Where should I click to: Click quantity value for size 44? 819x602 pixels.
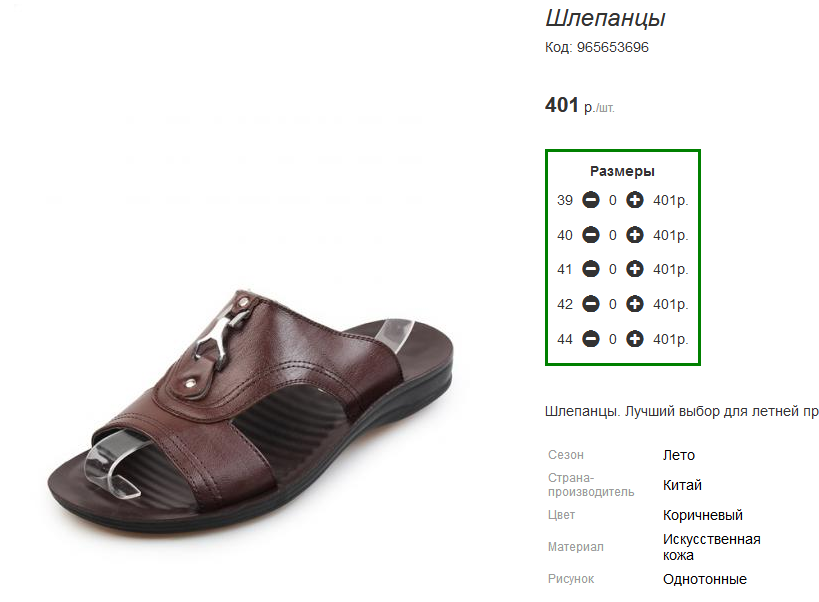tap(613, 339)
